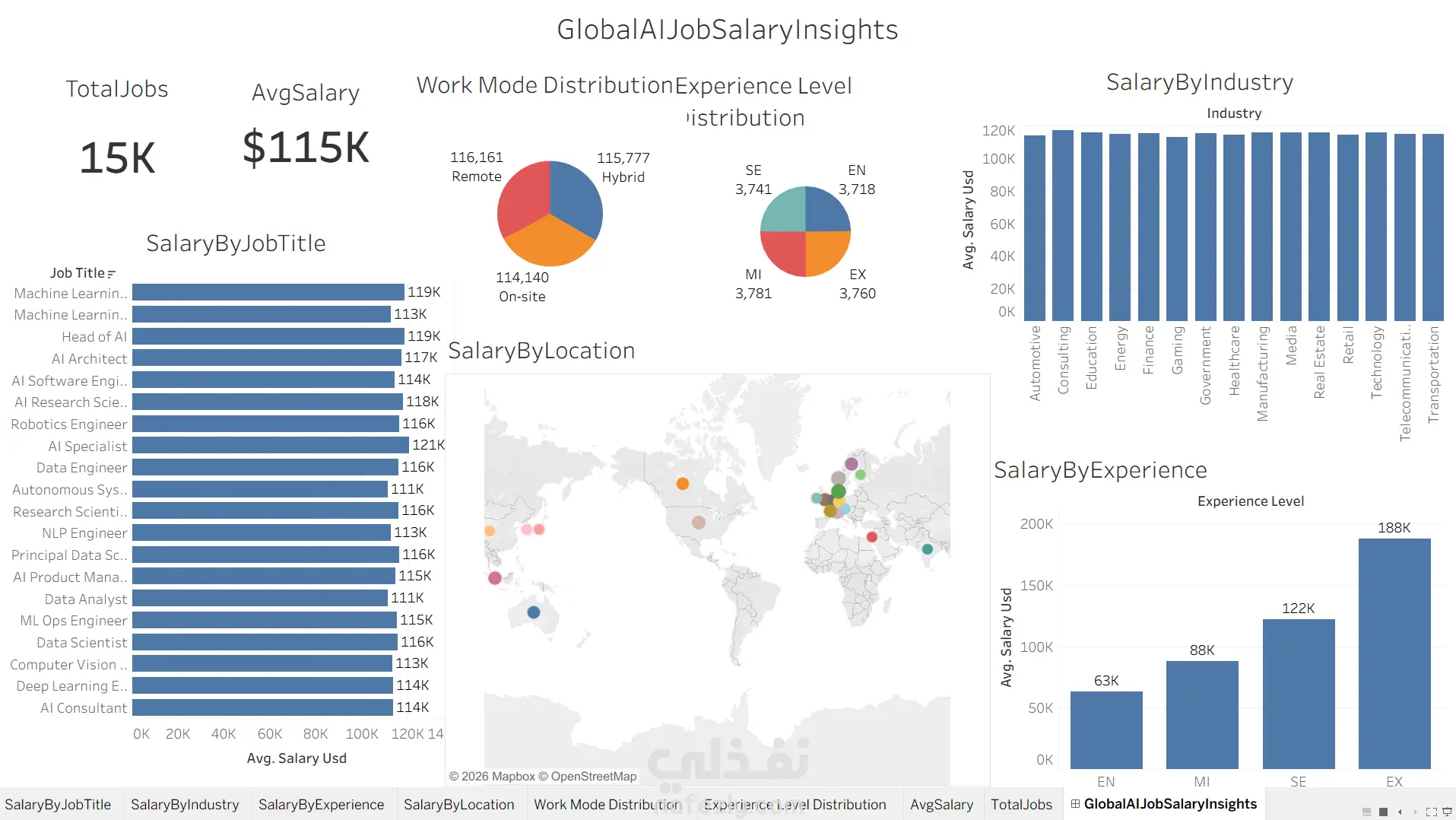The width and height of the screenshot is (1456, 820).
Task: Select the AI Specialist salary bar
Action: coord(271,445)
